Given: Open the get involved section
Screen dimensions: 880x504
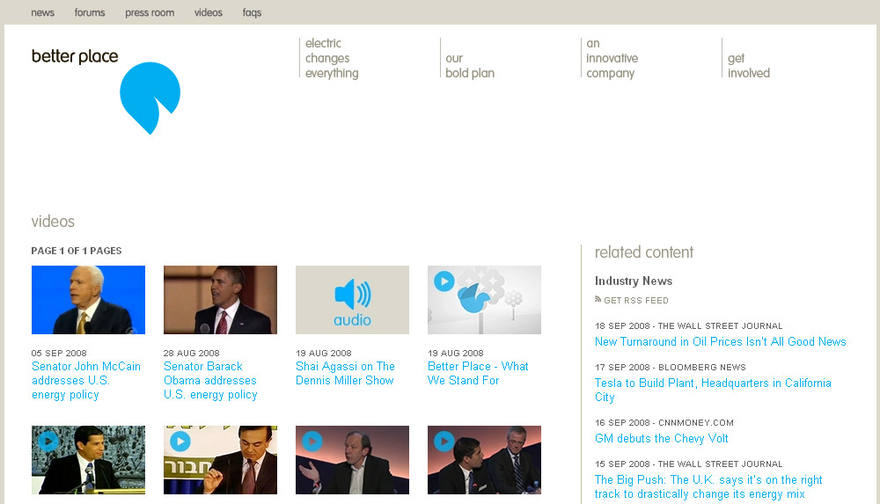Looking at the screenshot, I should click(749, 66).
